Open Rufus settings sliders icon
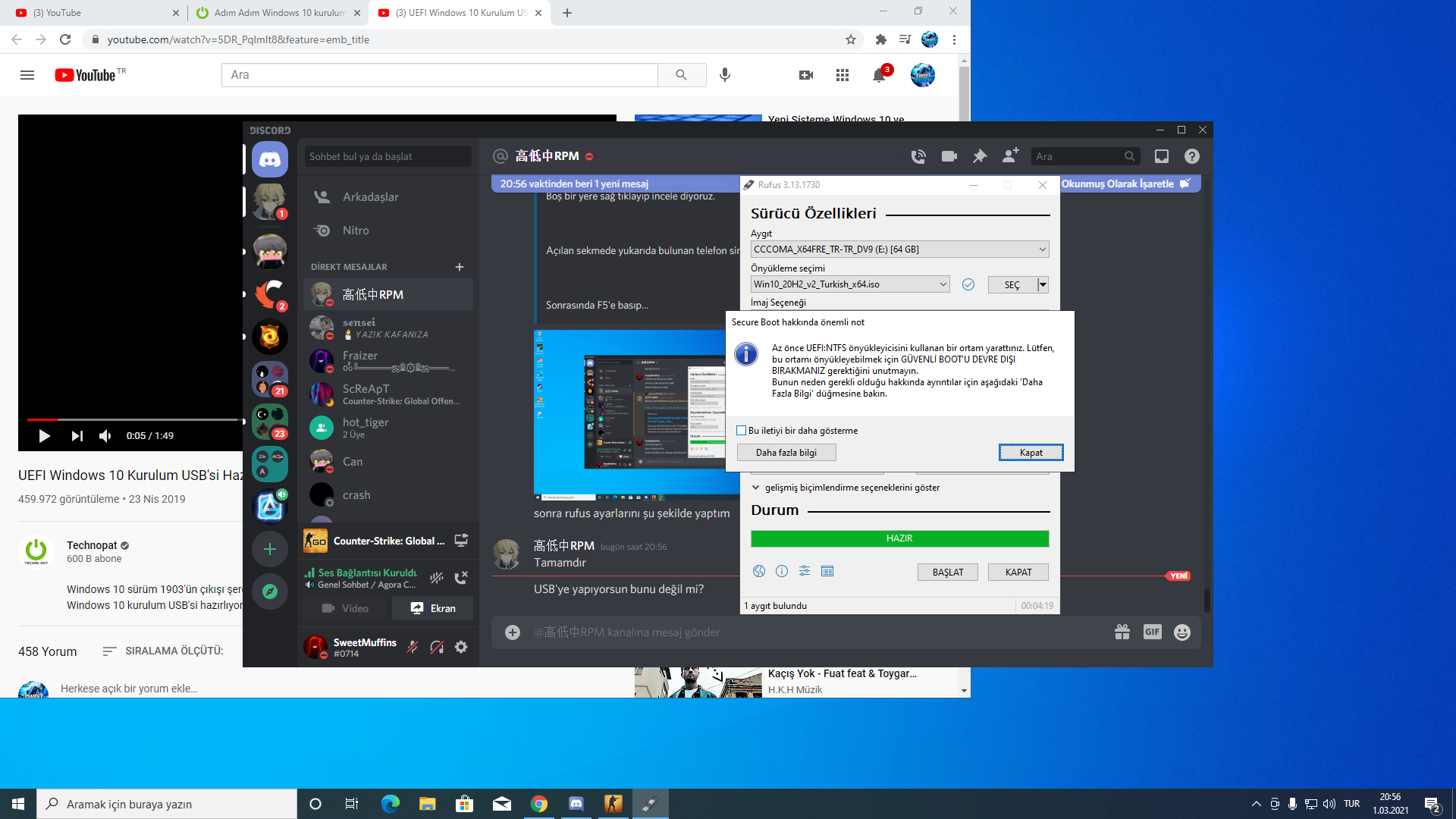The image size is (1456, 819). point(805,571)
